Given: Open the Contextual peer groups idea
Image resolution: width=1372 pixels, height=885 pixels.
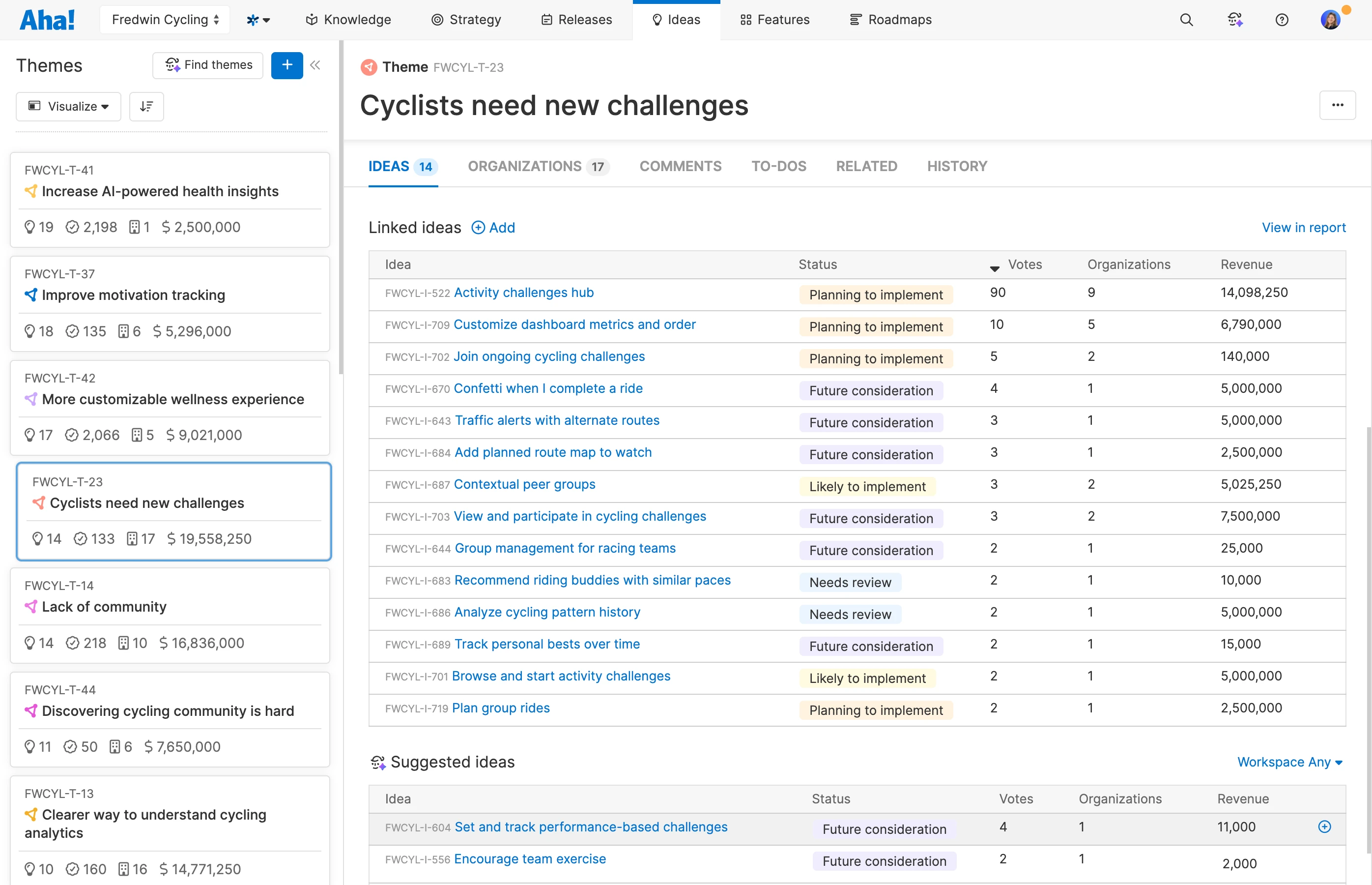Looking at the screenshot, I should (524, 484).
